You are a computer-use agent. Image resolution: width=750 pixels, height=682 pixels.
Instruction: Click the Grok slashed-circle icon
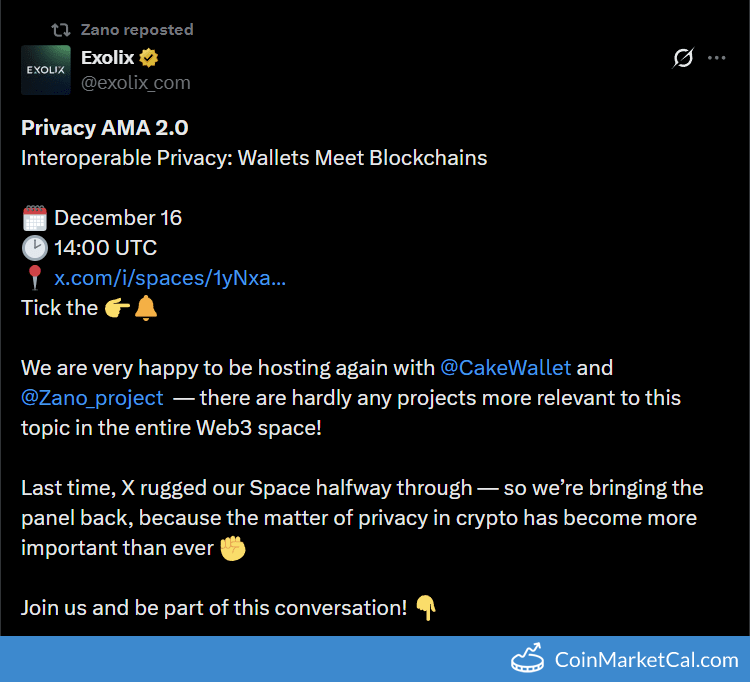click(x=683, y=58)
